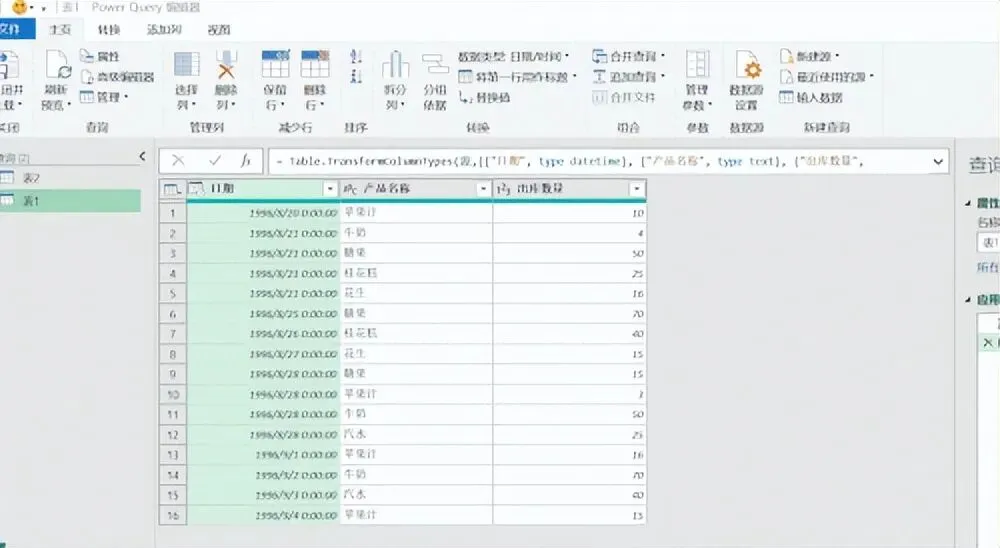The height and width of the screenshot is (548, 1000).
Task: Click the Keep Rows (保留行) icon
Action: coord(276,64)
